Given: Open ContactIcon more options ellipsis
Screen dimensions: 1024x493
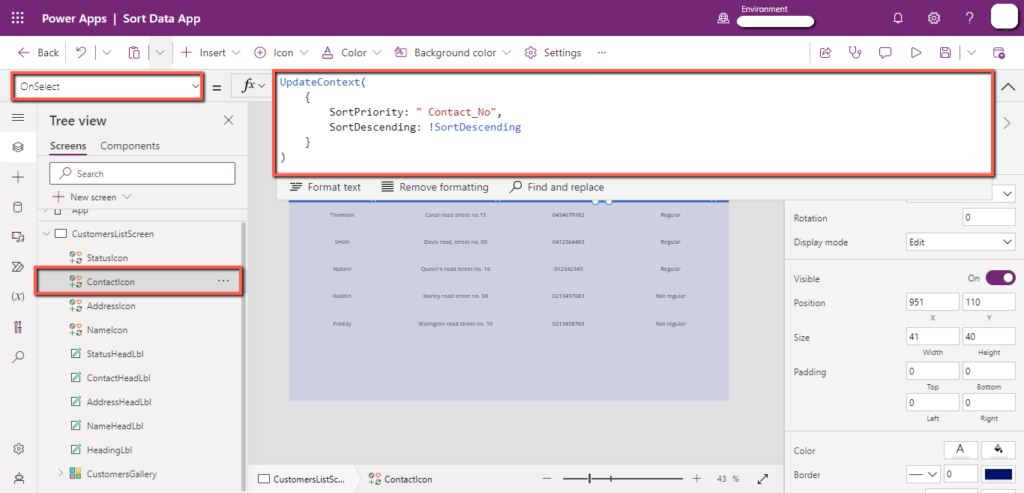Looking at the screenshot, I should click(x=223, y=281).
